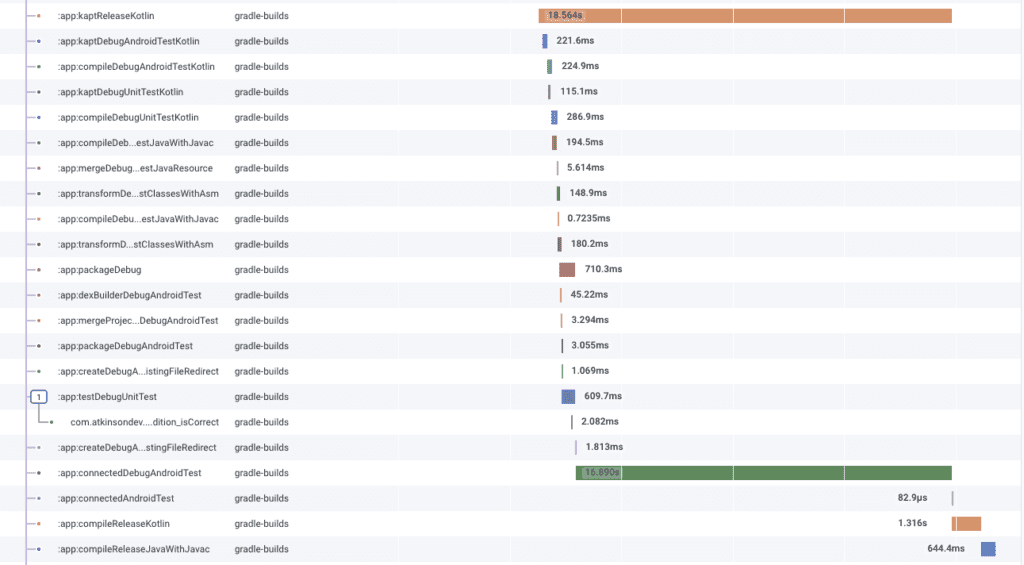Click the brown :app:packageDebug 710.3ms span bar
1024x565 pixels.
[x=567, y=270]
